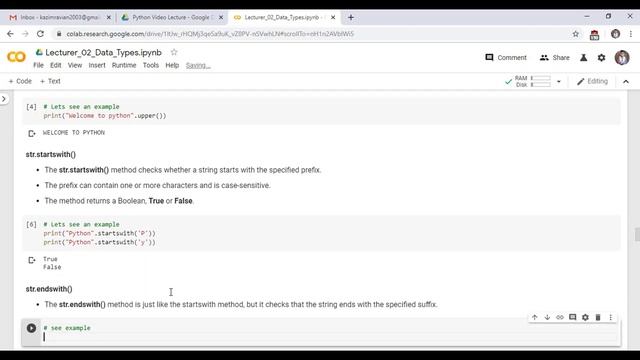Add a comment on the cell

573,317
